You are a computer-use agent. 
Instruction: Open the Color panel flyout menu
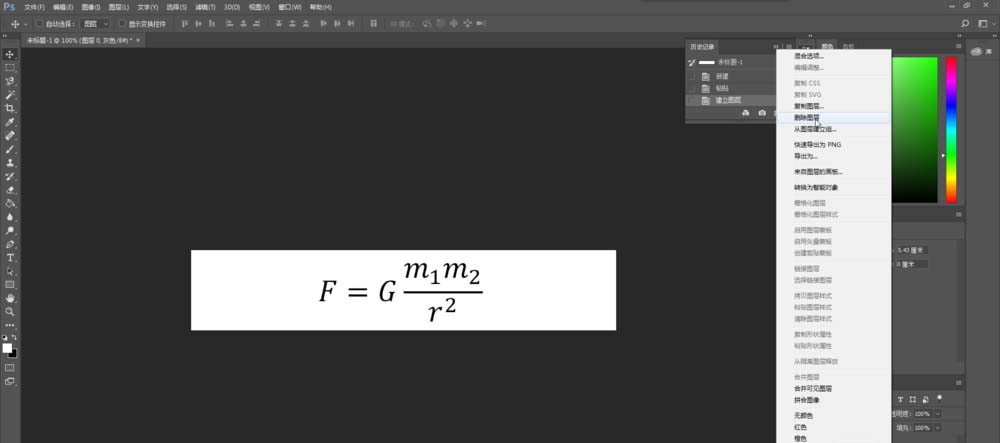[958, 47]
